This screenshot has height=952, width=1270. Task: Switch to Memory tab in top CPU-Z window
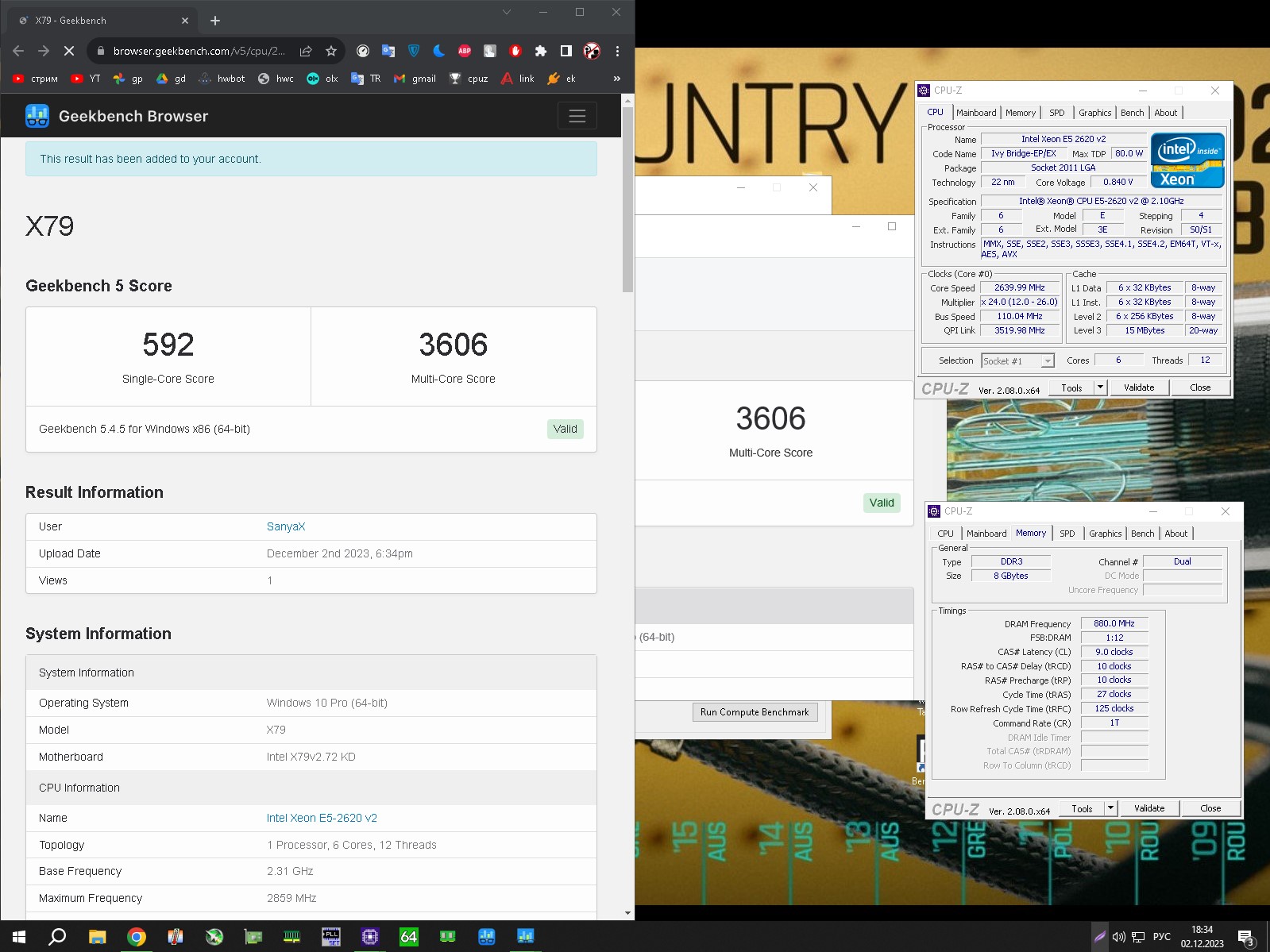(x=1021, y=113)
